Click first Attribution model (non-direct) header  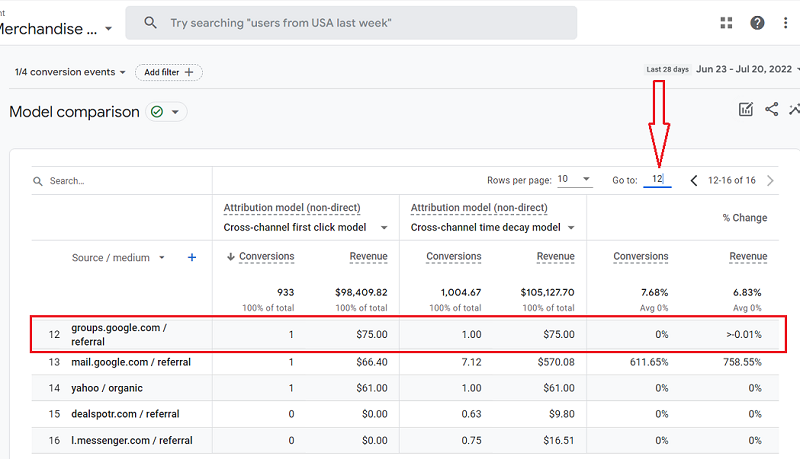point(292,208)
